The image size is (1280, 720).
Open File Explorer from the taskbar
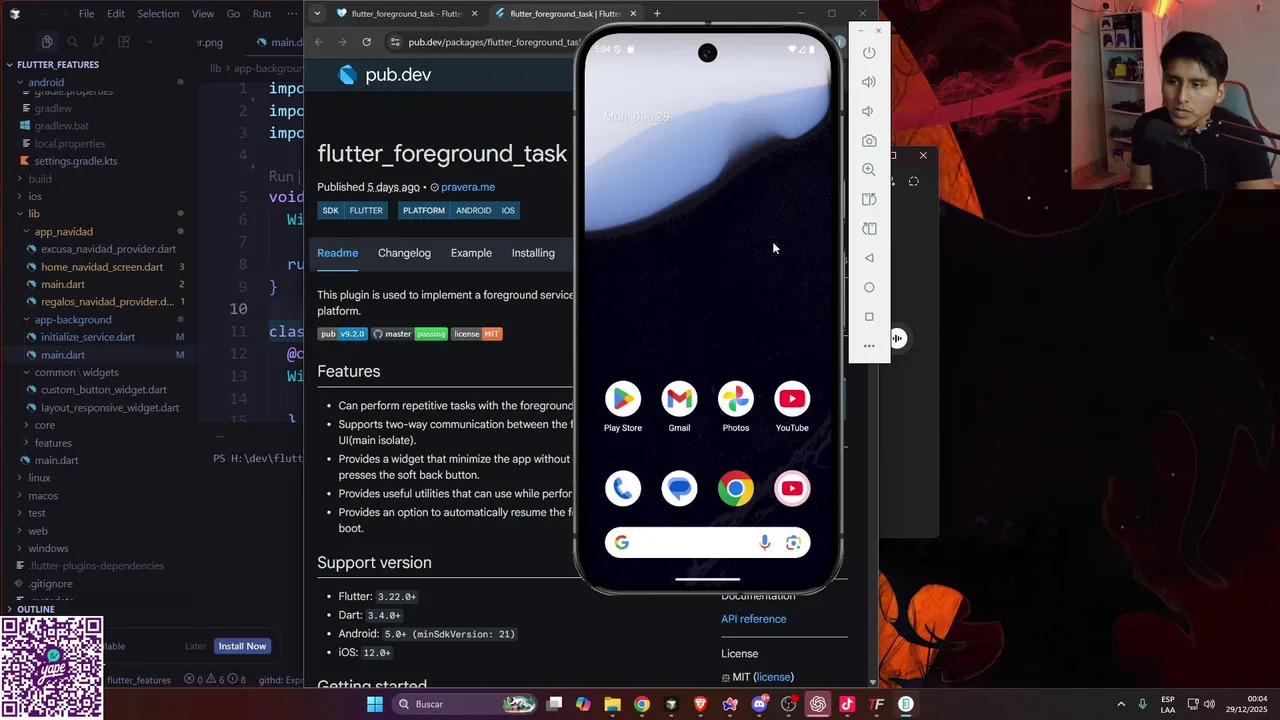(x=612, y=704)
